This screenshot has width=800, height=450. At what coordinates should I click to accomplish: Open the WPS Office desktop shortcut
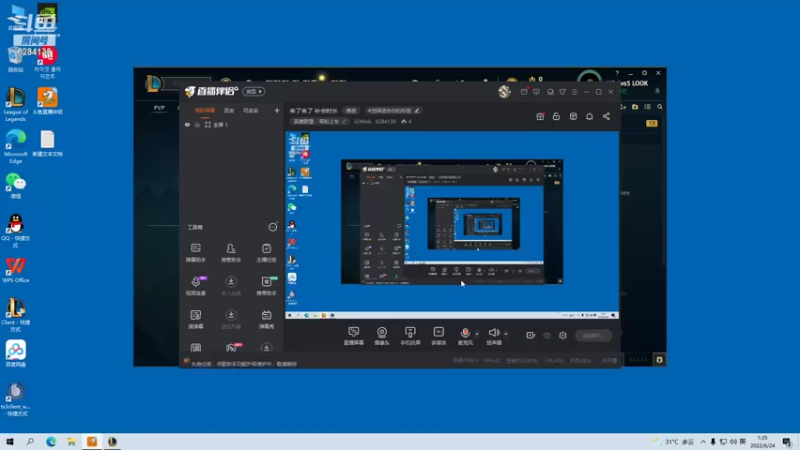pos(15,270)
